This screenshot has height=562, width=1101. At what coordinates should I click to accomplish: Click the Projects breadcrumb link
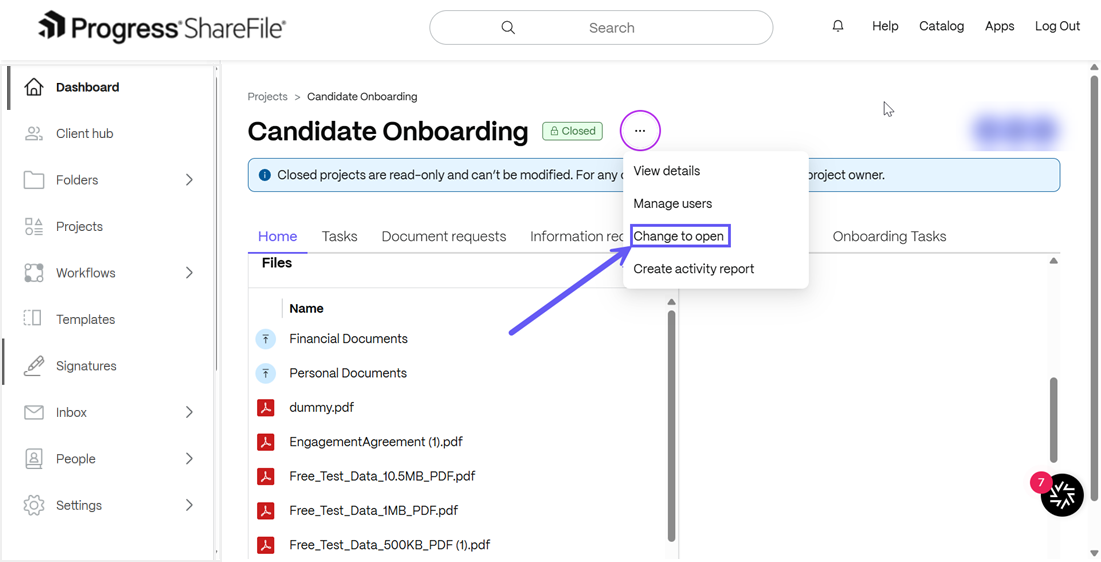(x=268, y=96)
